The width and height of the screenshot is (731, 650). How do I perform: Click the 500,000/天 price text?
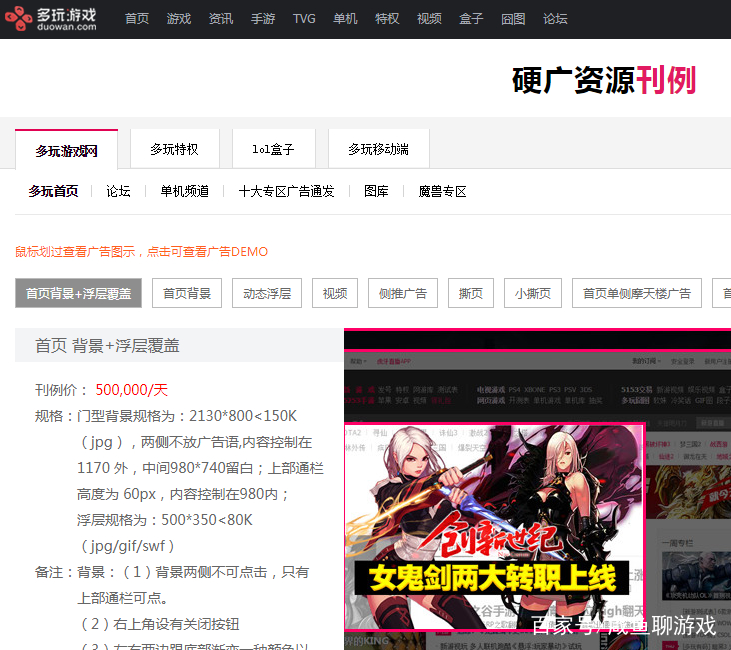point(131,390)
